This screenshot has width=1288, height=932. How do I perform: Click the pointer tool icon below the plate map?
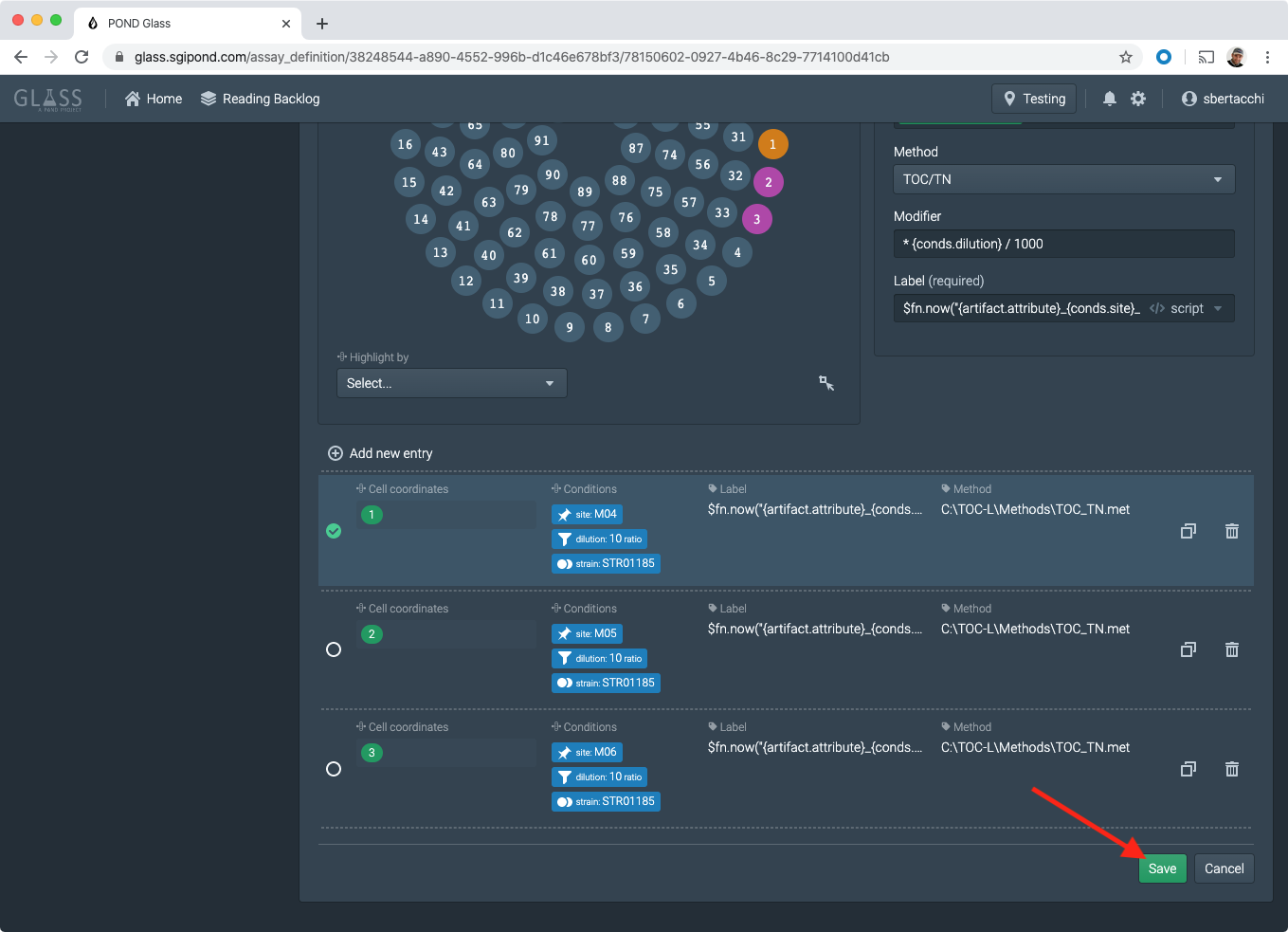pos(825,383)
